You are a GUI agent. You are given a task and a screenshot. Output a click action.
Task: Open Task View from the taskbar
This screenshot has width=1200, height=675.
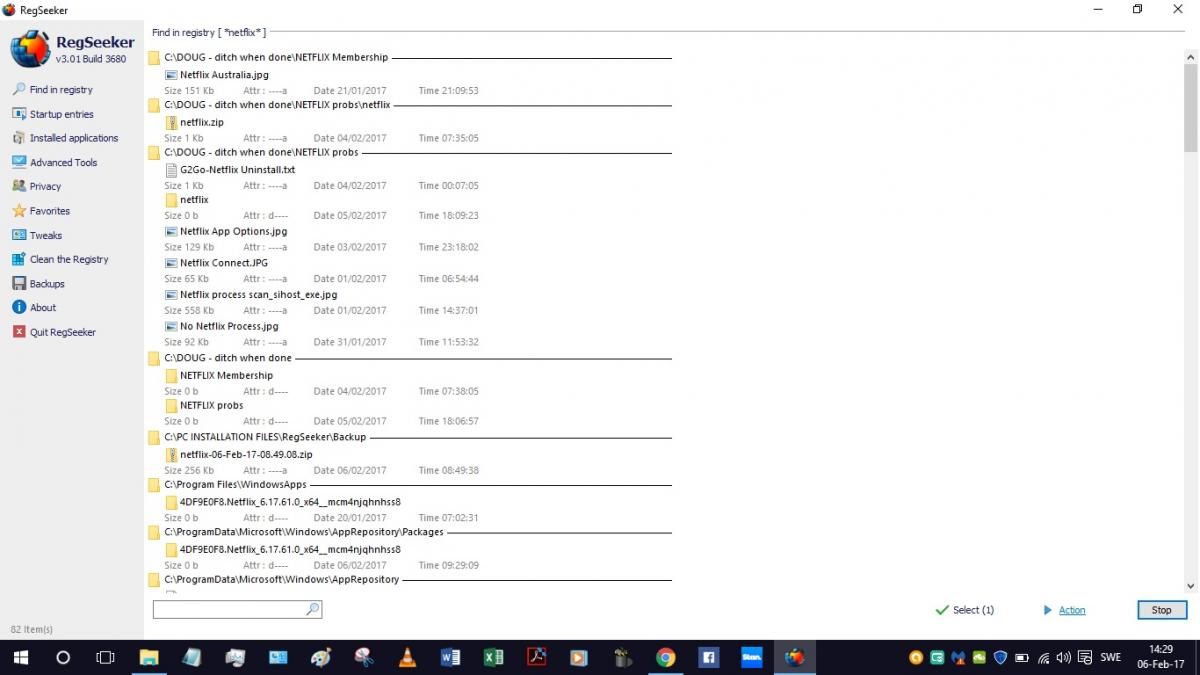pos(105,658)
